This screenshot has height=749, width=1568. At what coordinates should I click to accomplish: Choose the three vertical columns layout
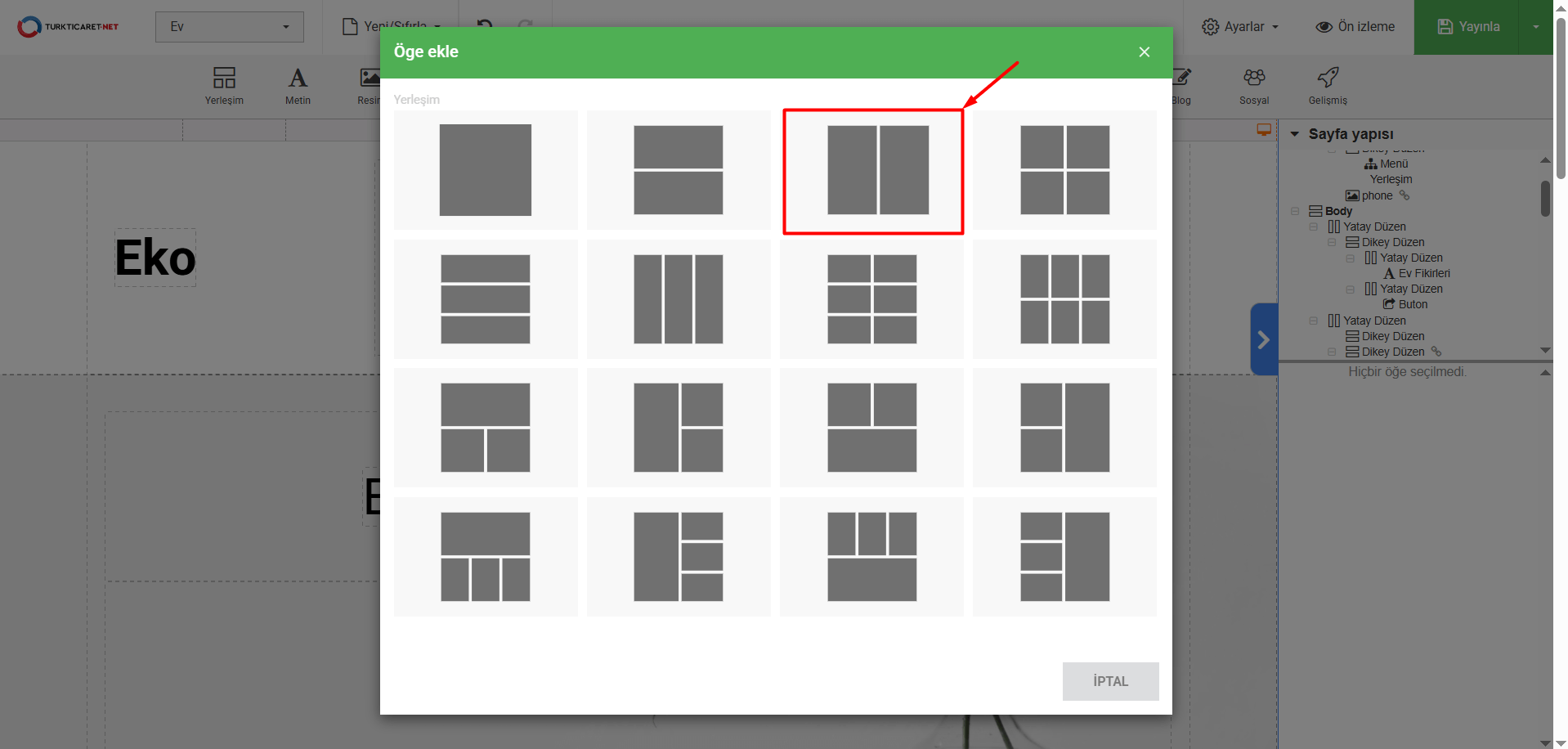[678, 299]
